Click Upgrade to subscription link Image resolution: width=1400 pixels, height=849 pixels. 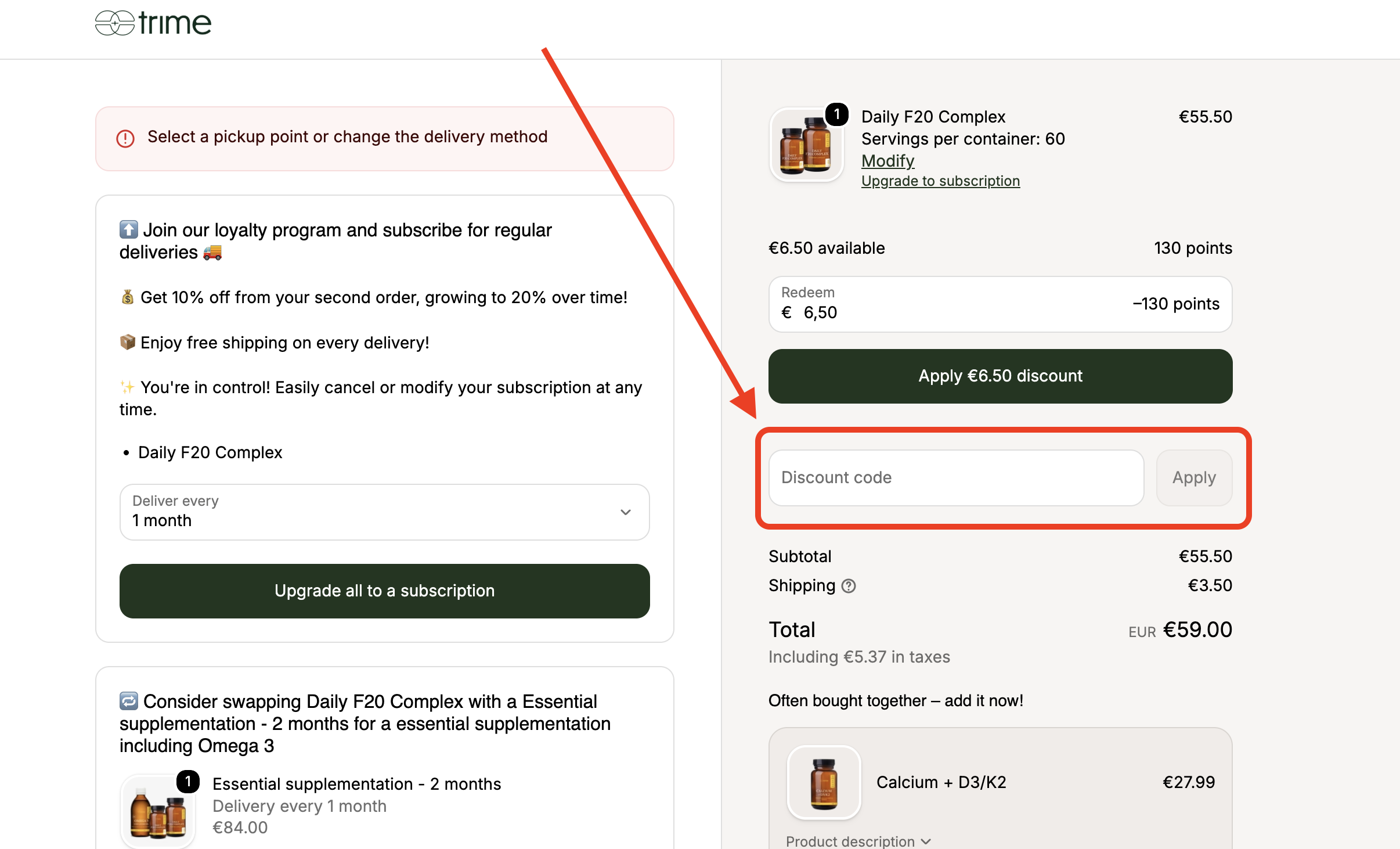point(940,181)
